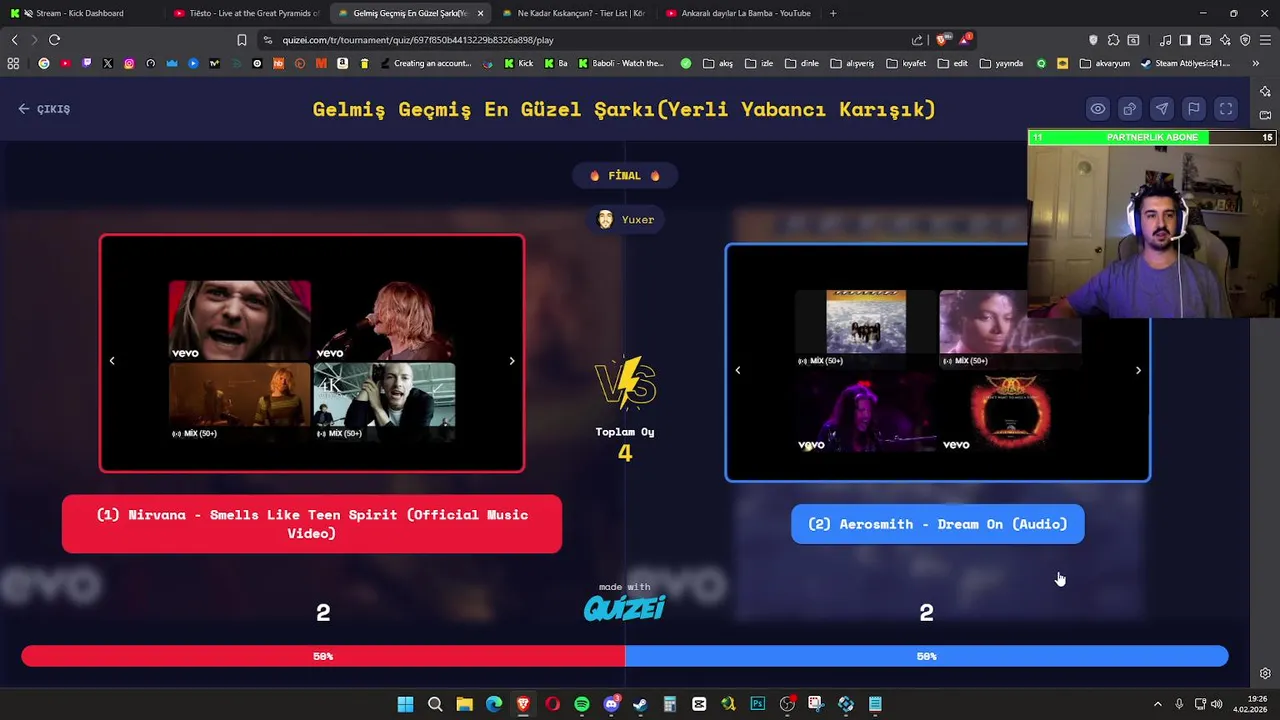
Task: Click next arrow on Aerosmith video card
Action: click(x=1138, y=370)
